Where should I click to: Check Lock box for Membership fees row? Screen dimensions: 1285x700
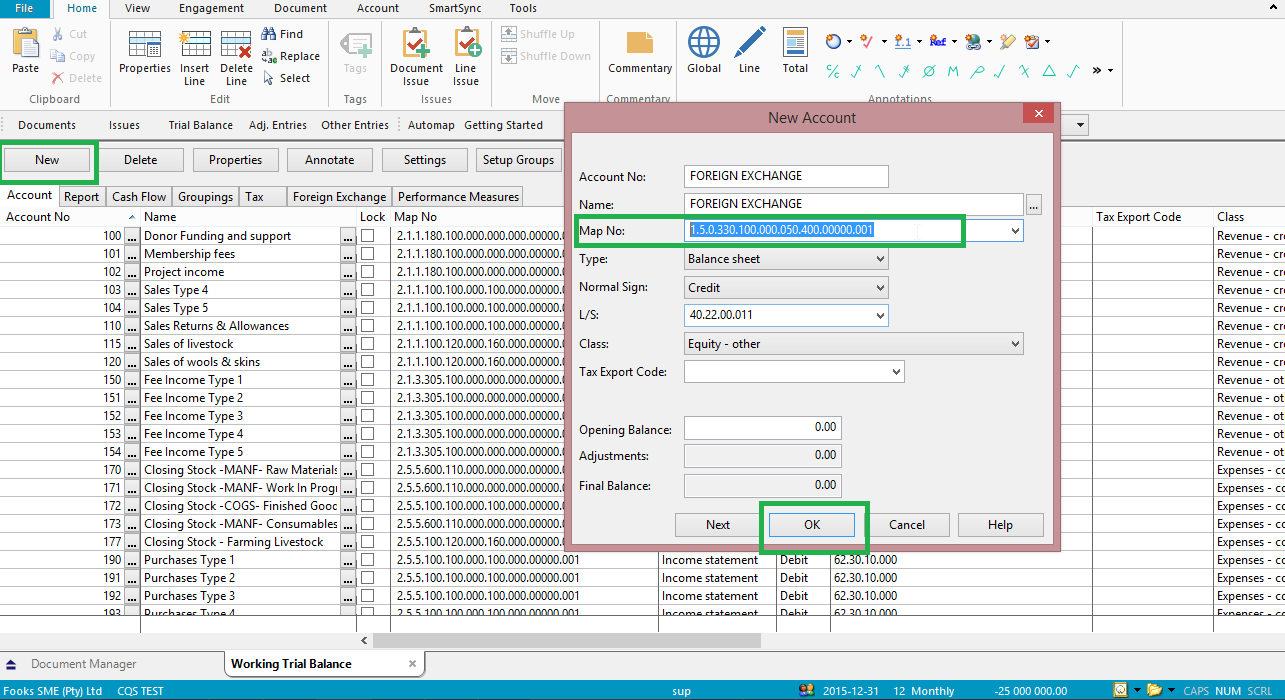tap(368, 254)
